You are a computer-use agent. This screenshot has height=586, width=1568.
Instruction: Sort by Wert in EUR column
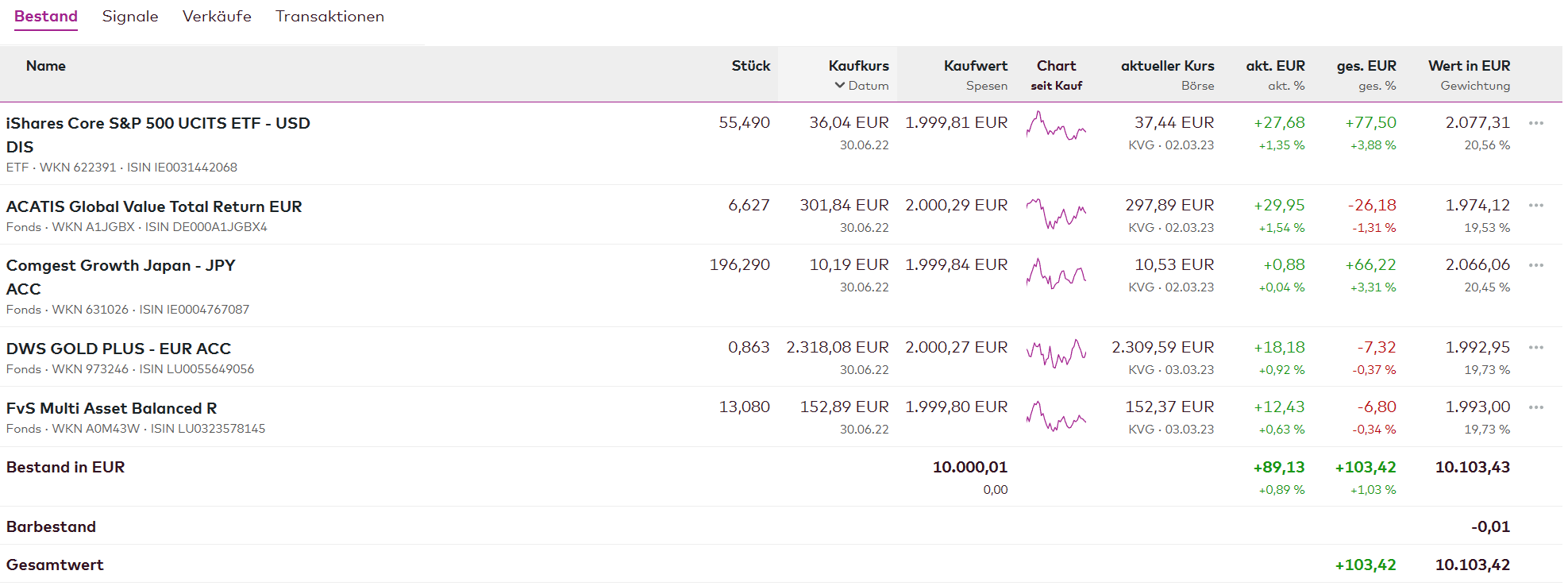(x=1469, y=66)
